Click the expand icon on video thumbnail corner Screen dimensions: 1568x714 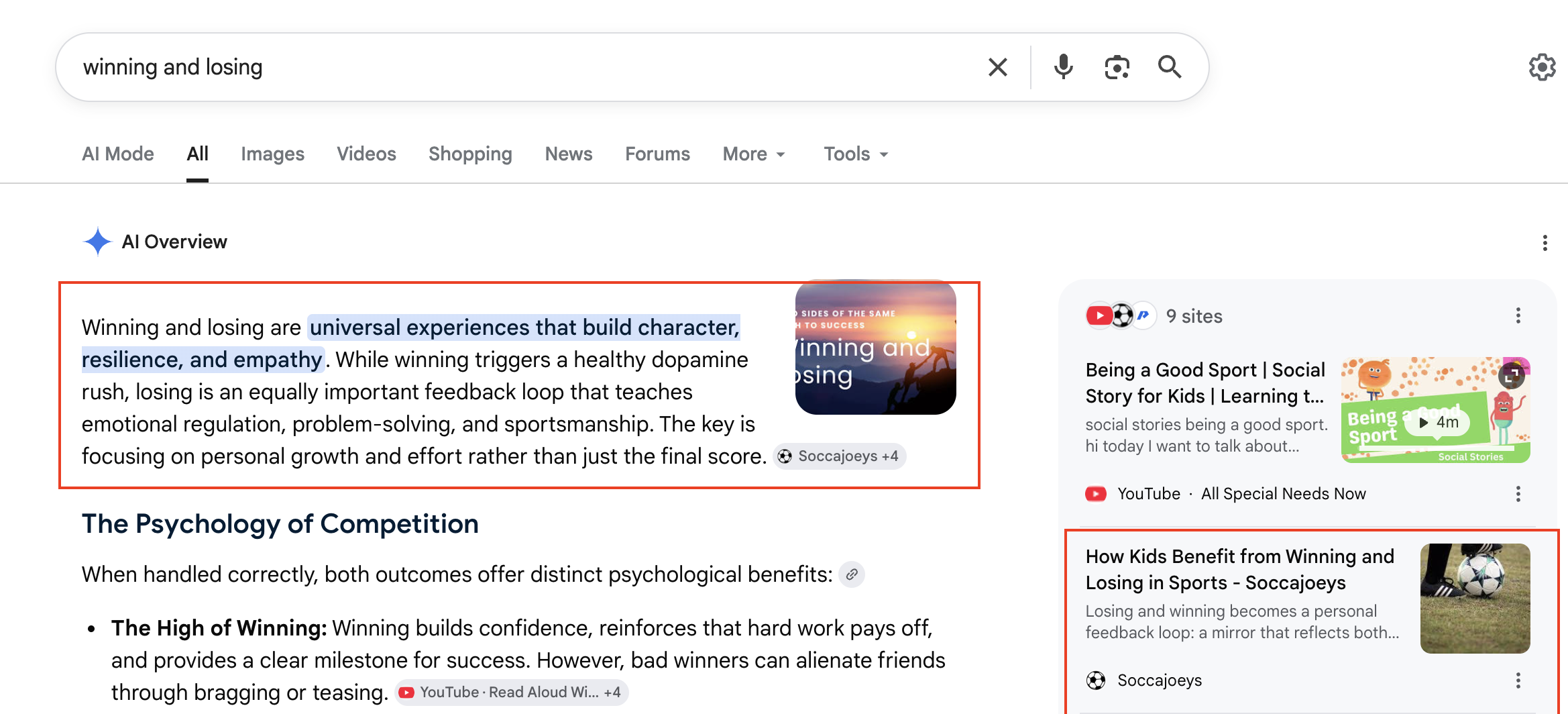[x=1511, y=375]
